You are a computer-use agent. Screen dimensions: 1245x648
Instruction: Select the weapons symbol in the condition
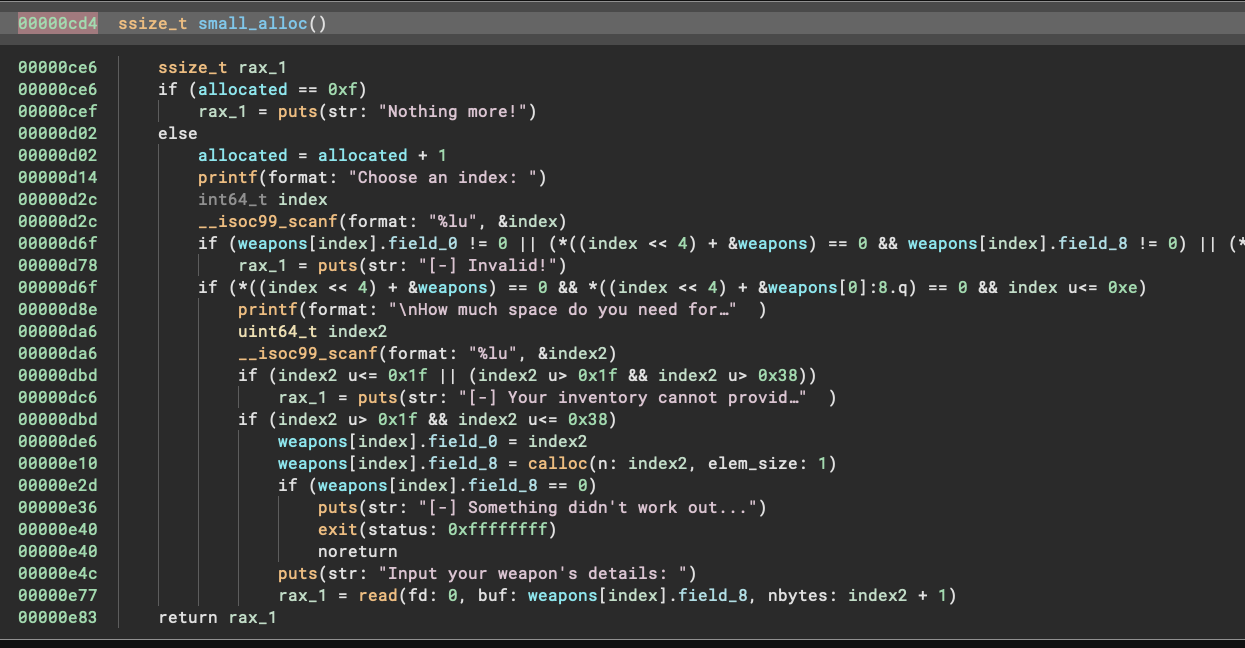(271, 243)
